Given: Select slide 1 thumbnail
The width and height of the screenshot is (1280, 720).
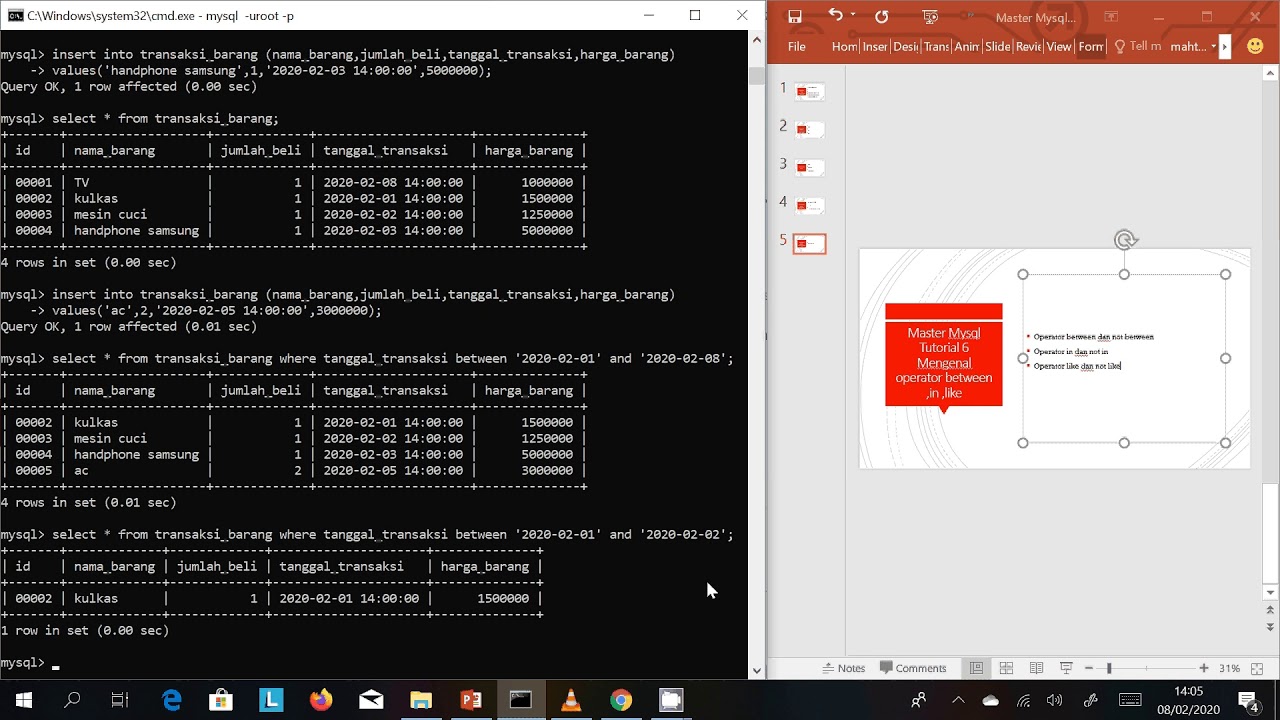Looking at the screenshot, I should pyautogui.click(x=809, y=92).
